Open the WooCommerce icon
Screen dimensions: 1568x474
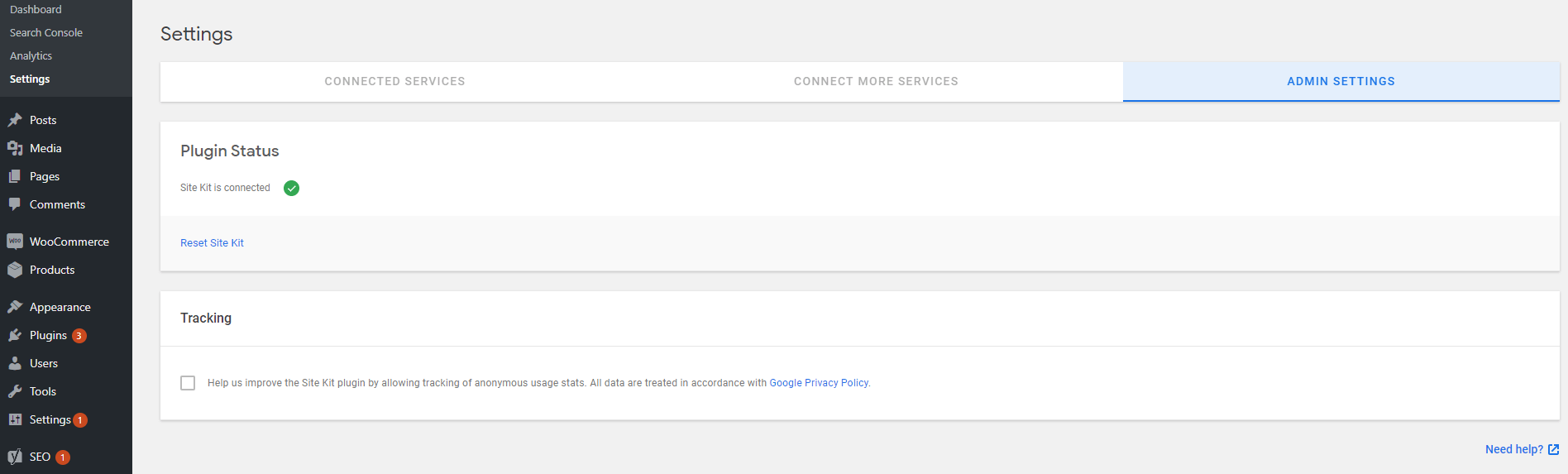[15, 242]
